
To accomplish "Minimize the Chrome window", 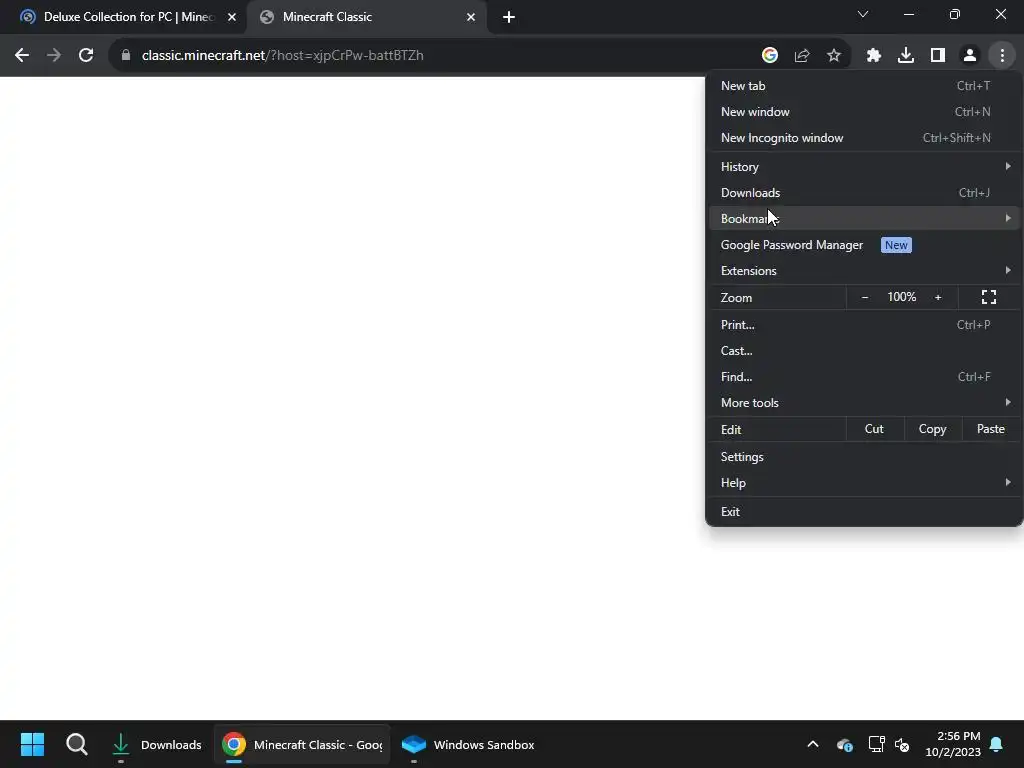I will (908, 14).
